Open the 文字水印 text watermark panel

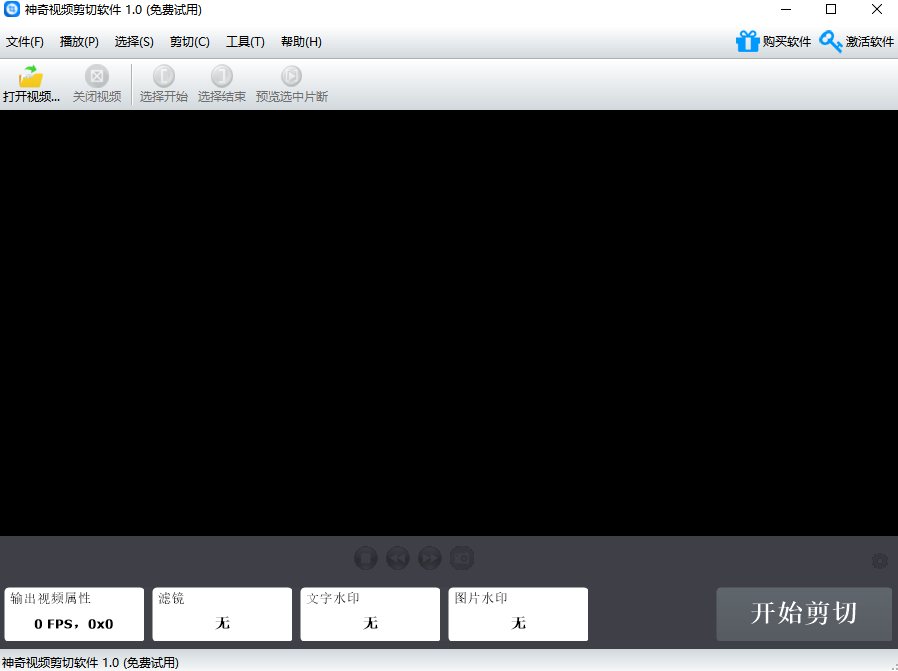click(369, 613)
